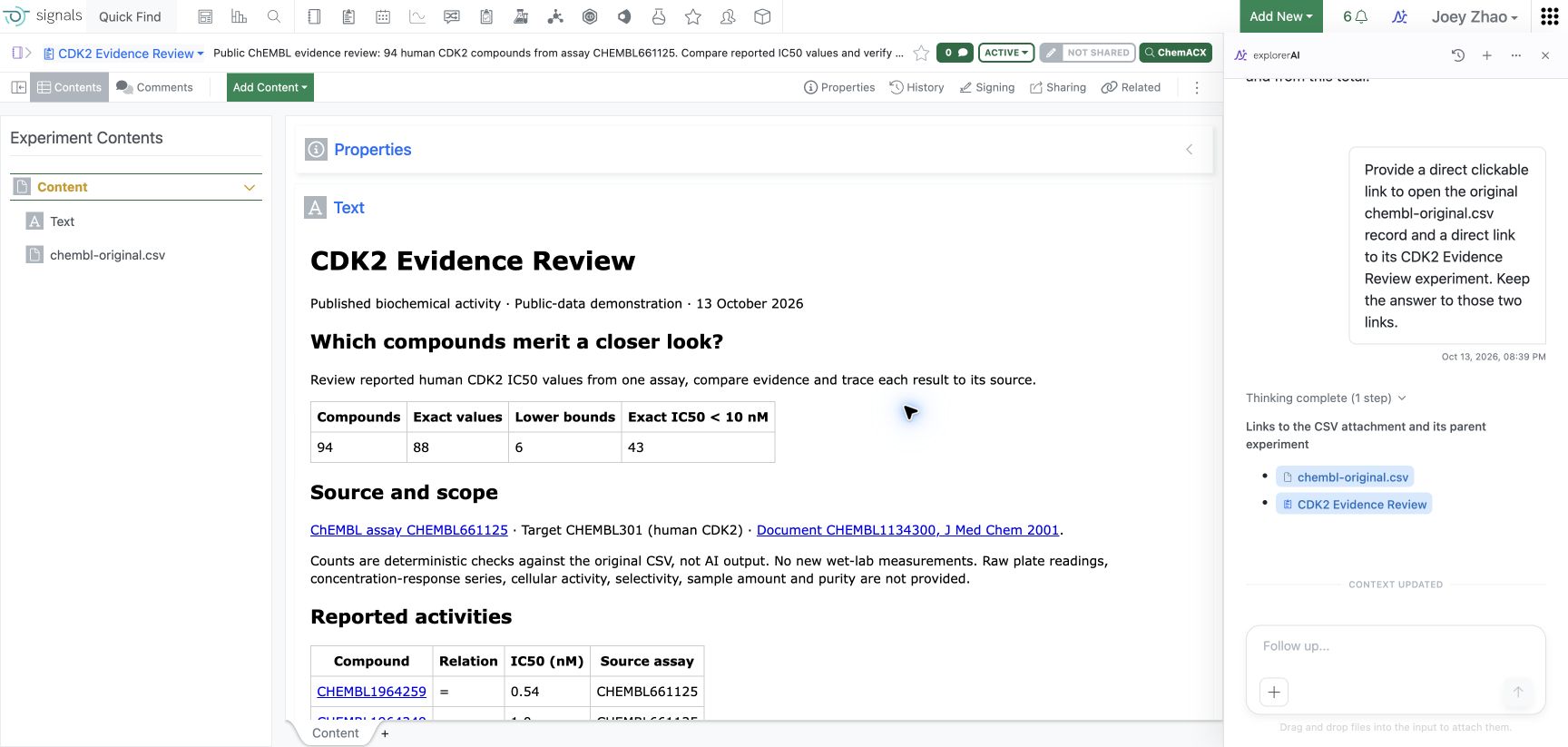Open the Add New dropdown
The image size is (1568, 747).
coord(1280,16)
